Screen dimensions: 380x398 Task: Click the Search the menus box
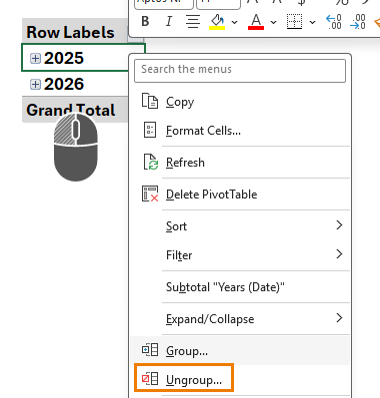coord(240,71)
